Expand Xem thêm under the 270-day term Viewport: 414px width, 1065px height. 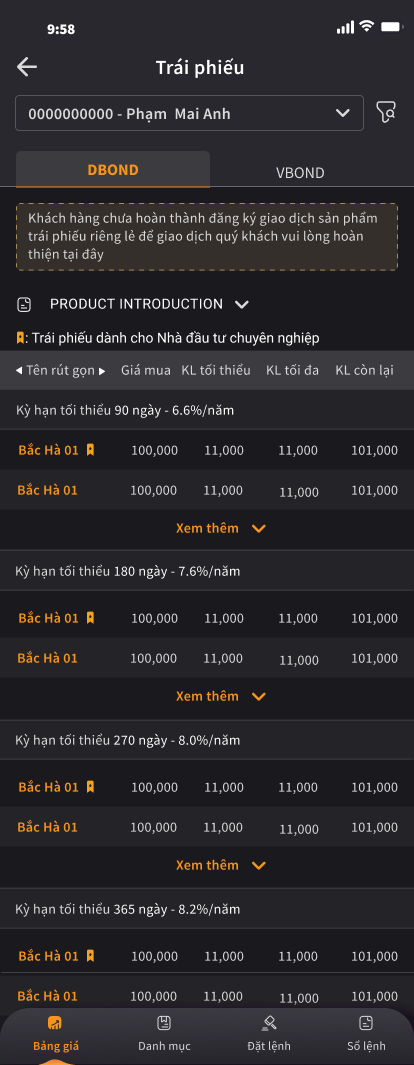(221, 865)
